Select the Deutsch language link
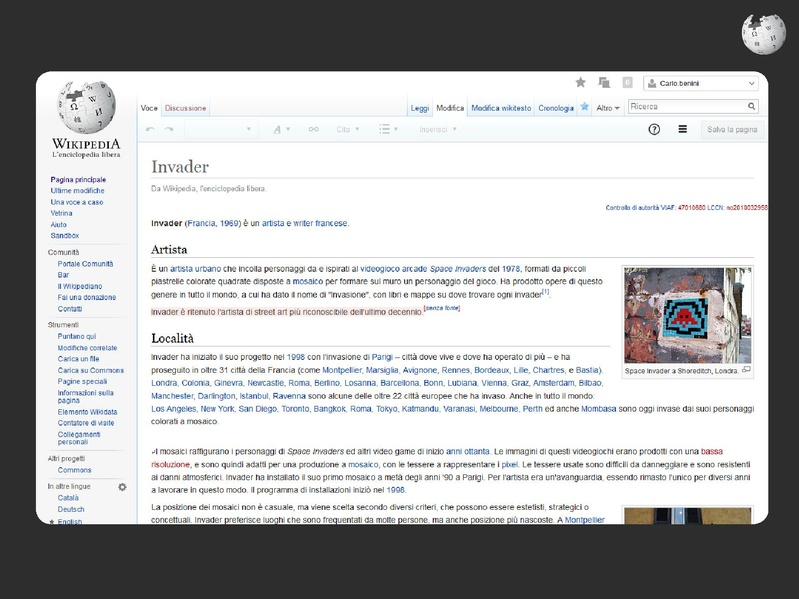The image size is (799, 599). (71, 509)
